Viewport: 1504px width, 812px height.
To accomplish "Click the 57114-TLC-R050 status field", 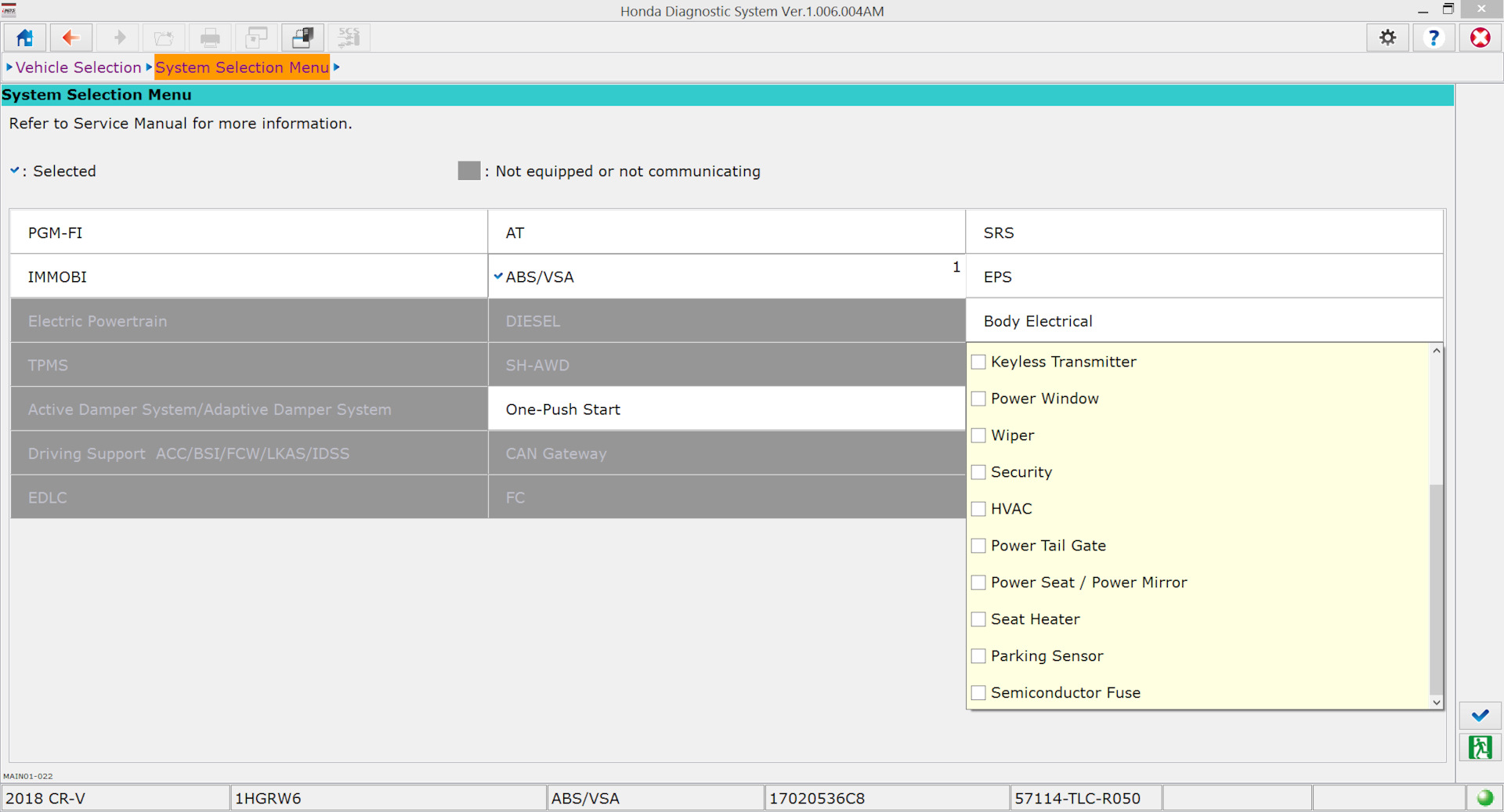I will (1086, 798).
